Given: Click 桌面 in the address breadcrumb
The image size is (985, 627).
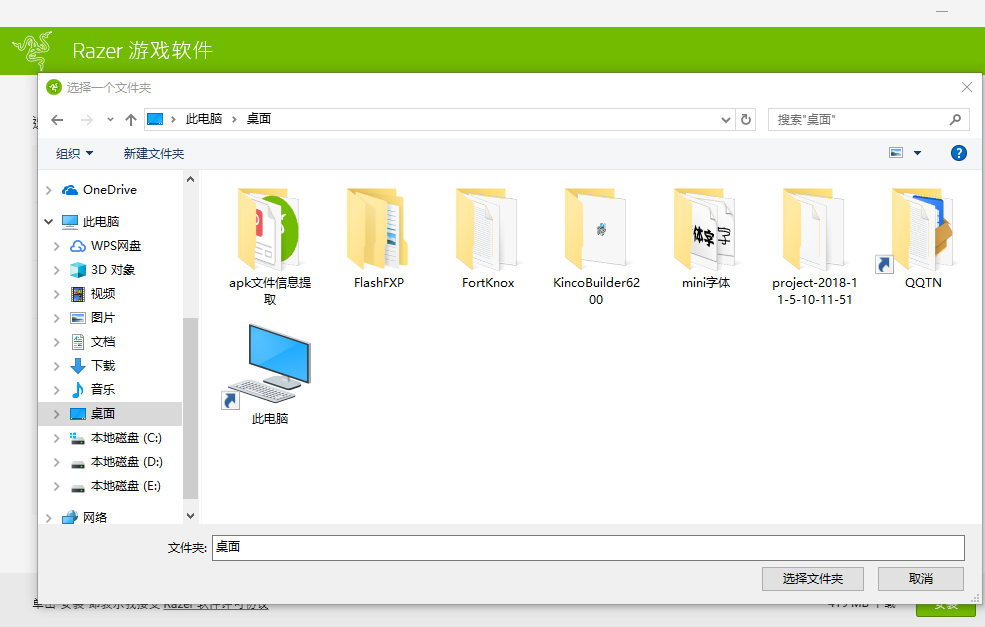Looking at the screenshot, I should coord(258,119).
